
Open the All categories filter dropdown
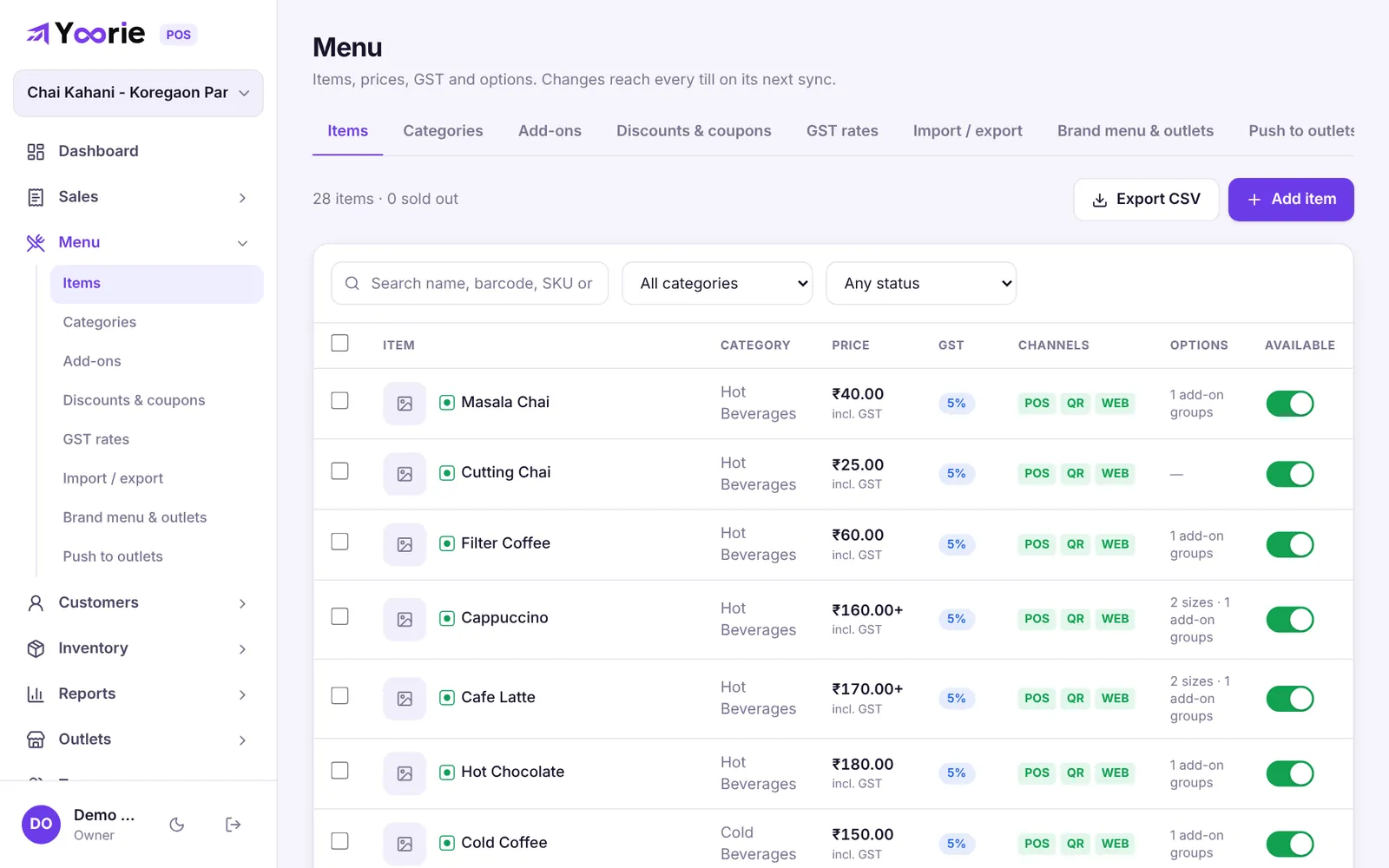[x=717, y=284]
